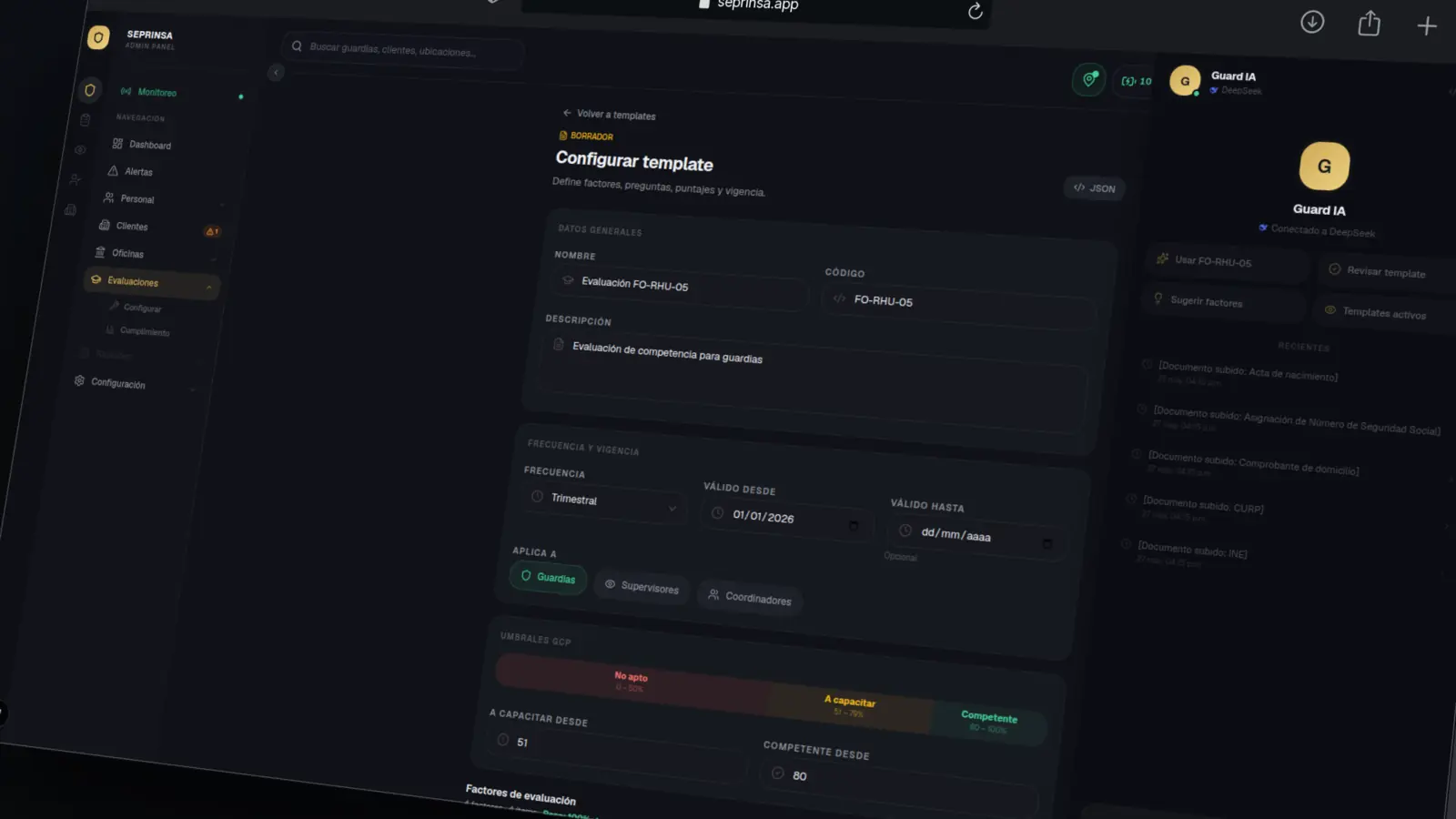Toggle the Coordinadores chip
1456x819 pixels.
click(x=750, y=597)
